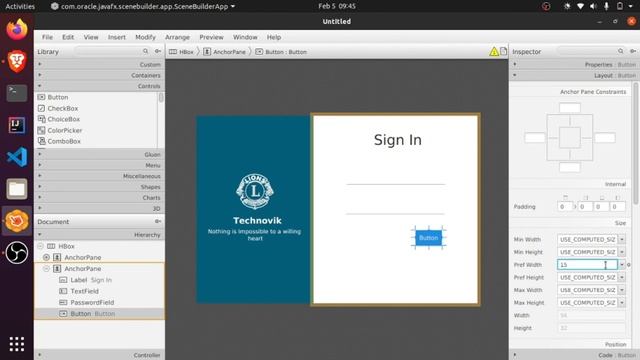Image resolution: width=640 pixels, height=360 pixels.
Task: Open the Document panel options menu
Action: pyautogui.click(x=158, y=222)
